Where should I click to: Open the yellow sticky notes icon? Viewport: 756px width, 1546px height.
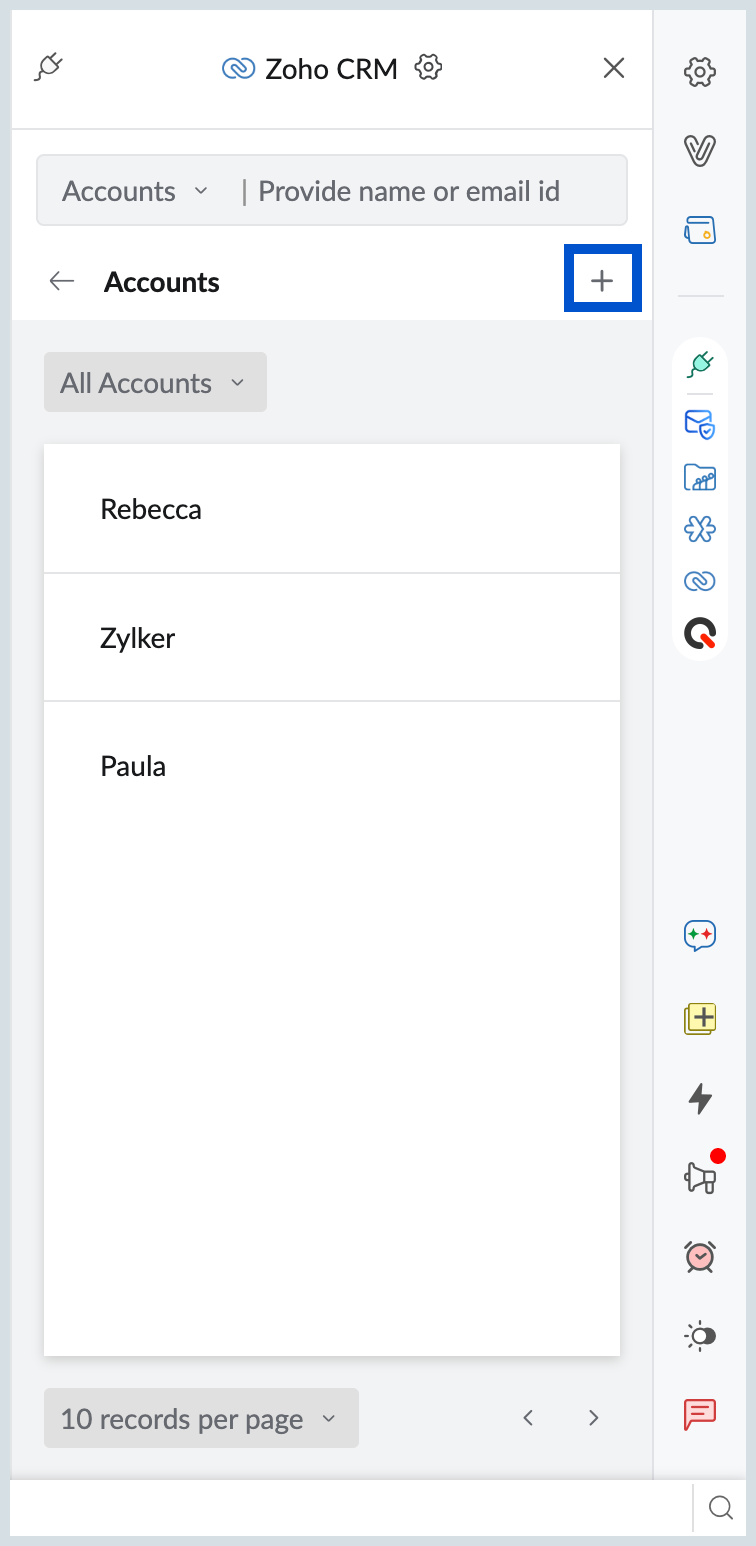(700, 1018)
